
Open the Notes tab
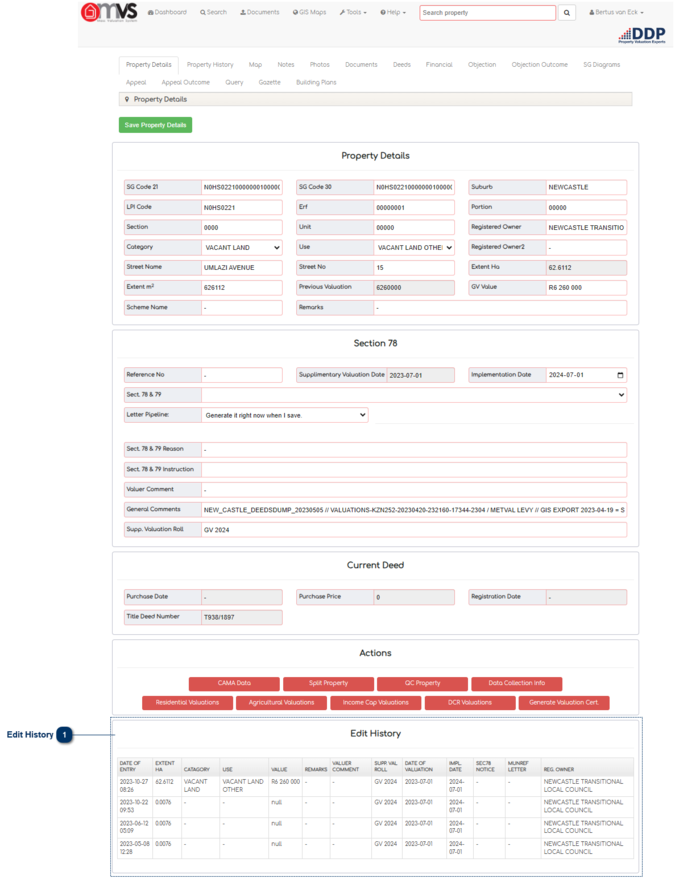click(x=286, y=65)
